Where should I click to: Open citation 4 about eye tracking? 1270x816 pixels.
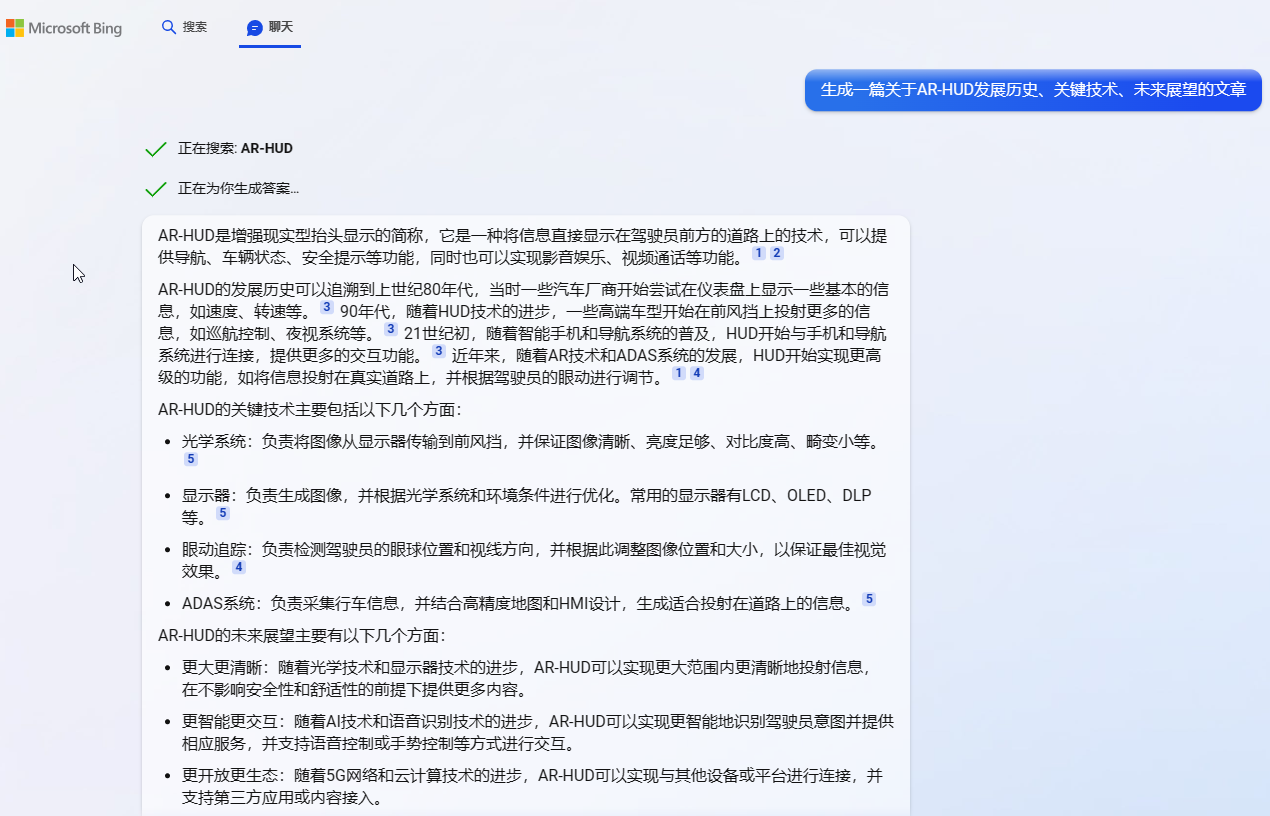coord(238,566)
